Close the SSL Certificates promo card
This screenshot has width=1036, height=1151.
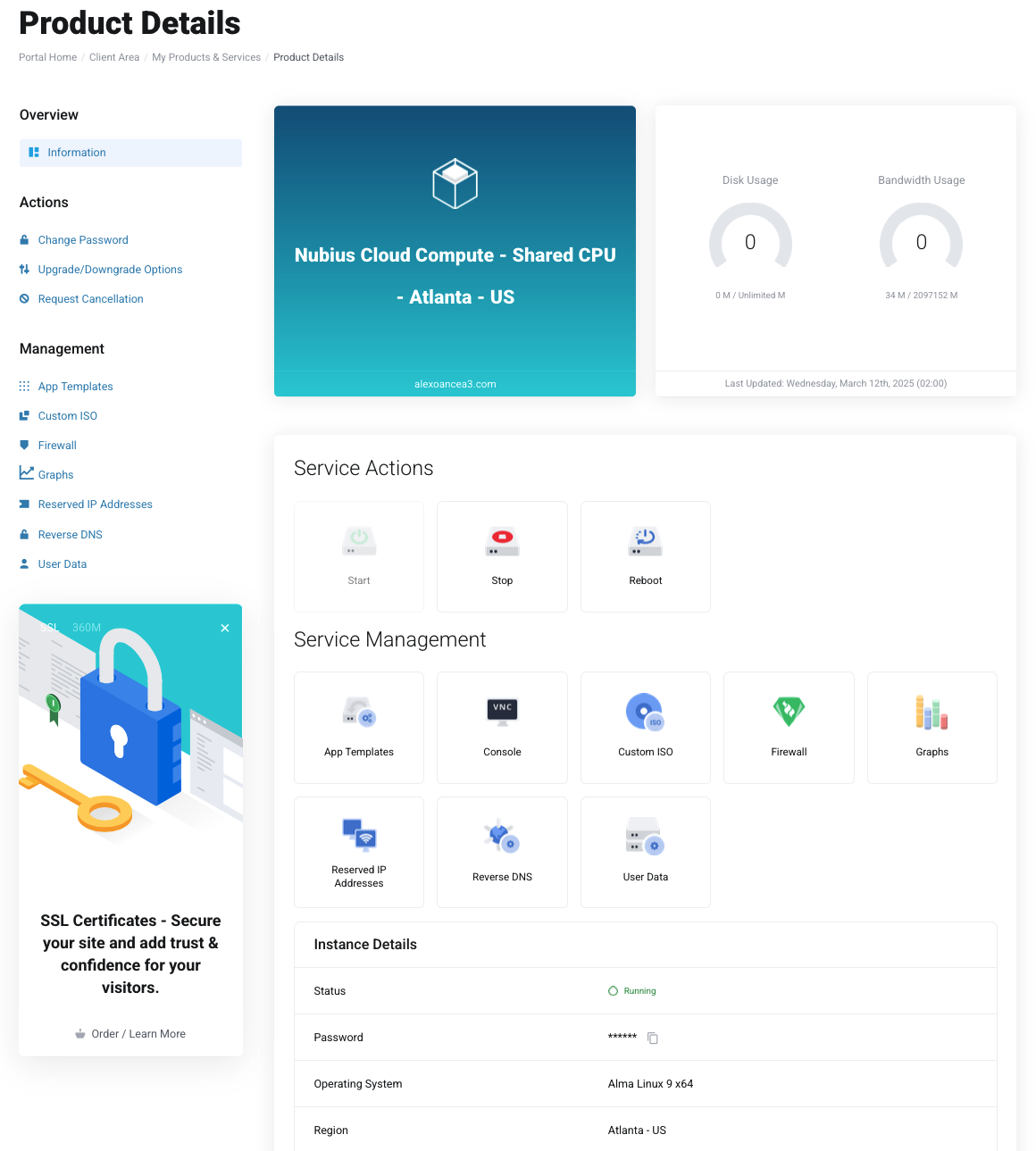225,628
